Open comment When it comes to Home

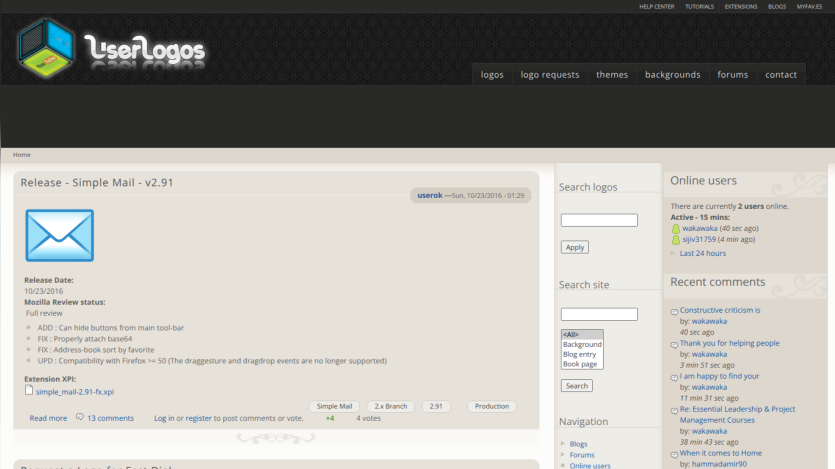(721, 452)
